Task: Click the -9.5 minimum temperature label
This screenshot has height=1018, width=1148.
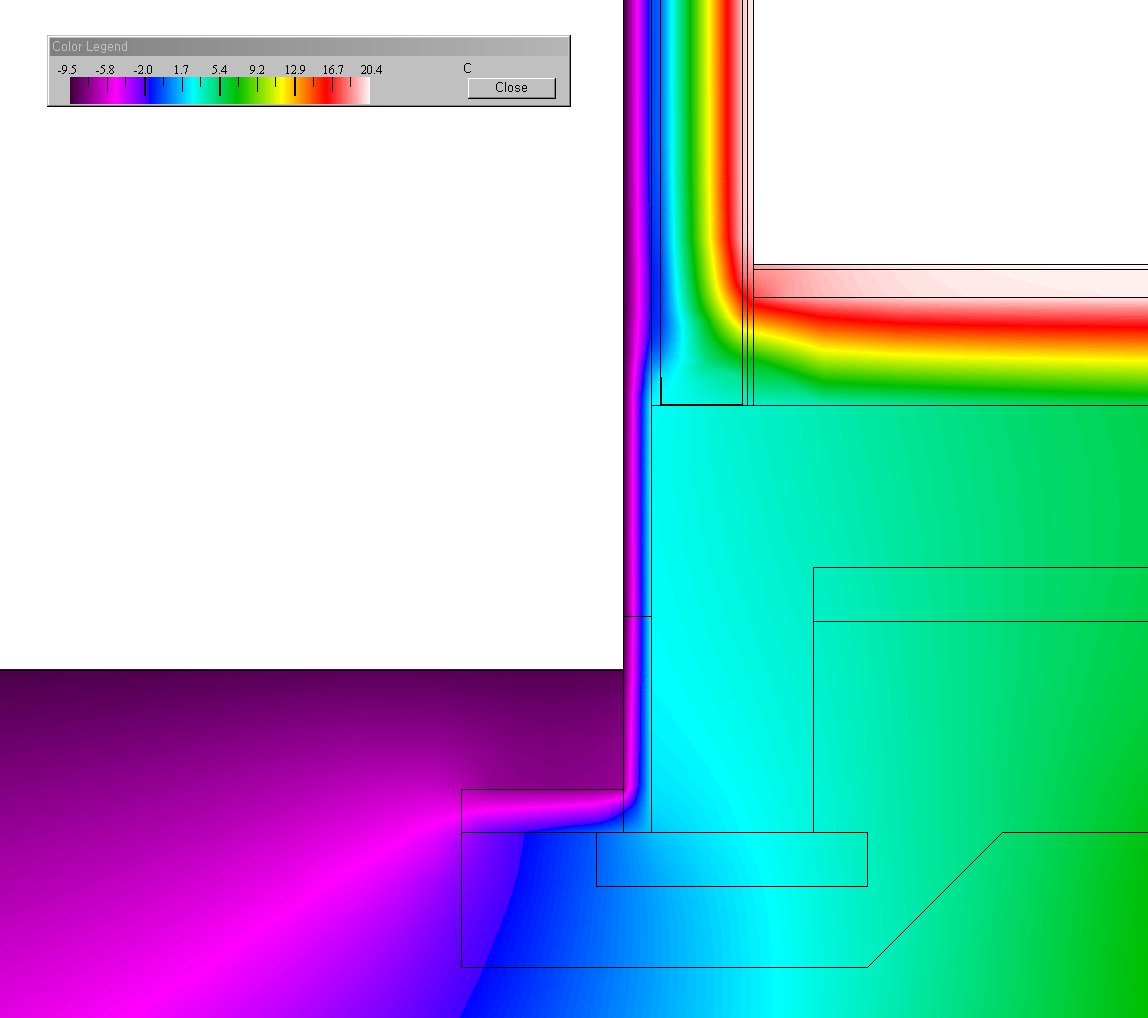Action: pyautogui.click(x=67, y=70)
